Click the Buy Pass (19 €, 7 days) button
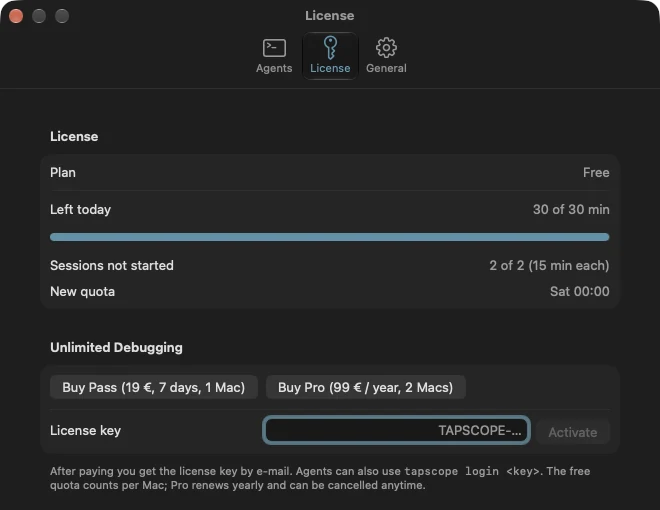Viewport: 660px width, 510px height. point(154,387)
